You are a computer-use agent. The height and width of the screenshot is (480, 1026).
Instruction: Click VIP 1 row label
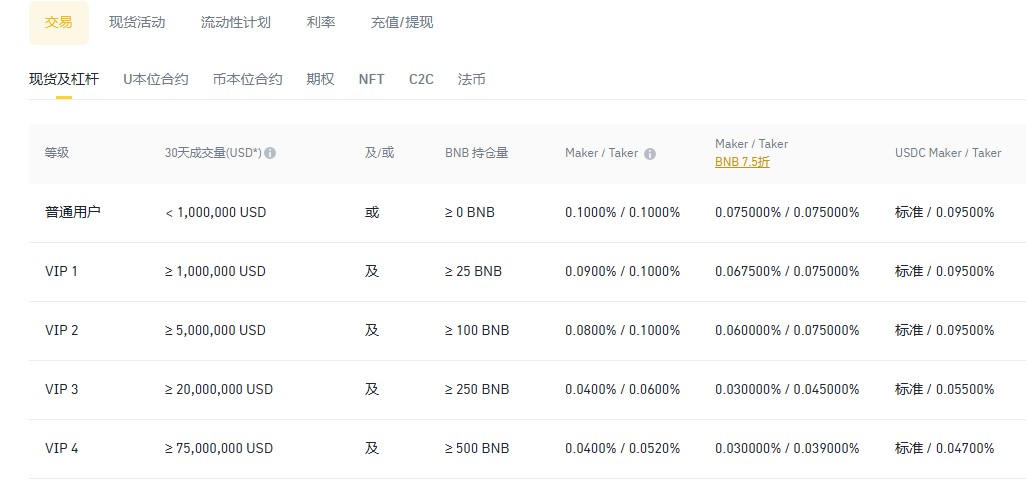(x=62, y=271)
